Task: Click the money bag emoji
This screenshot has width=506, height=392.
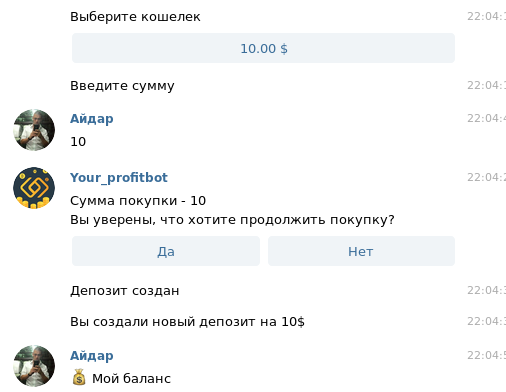Action: [79, 377]
